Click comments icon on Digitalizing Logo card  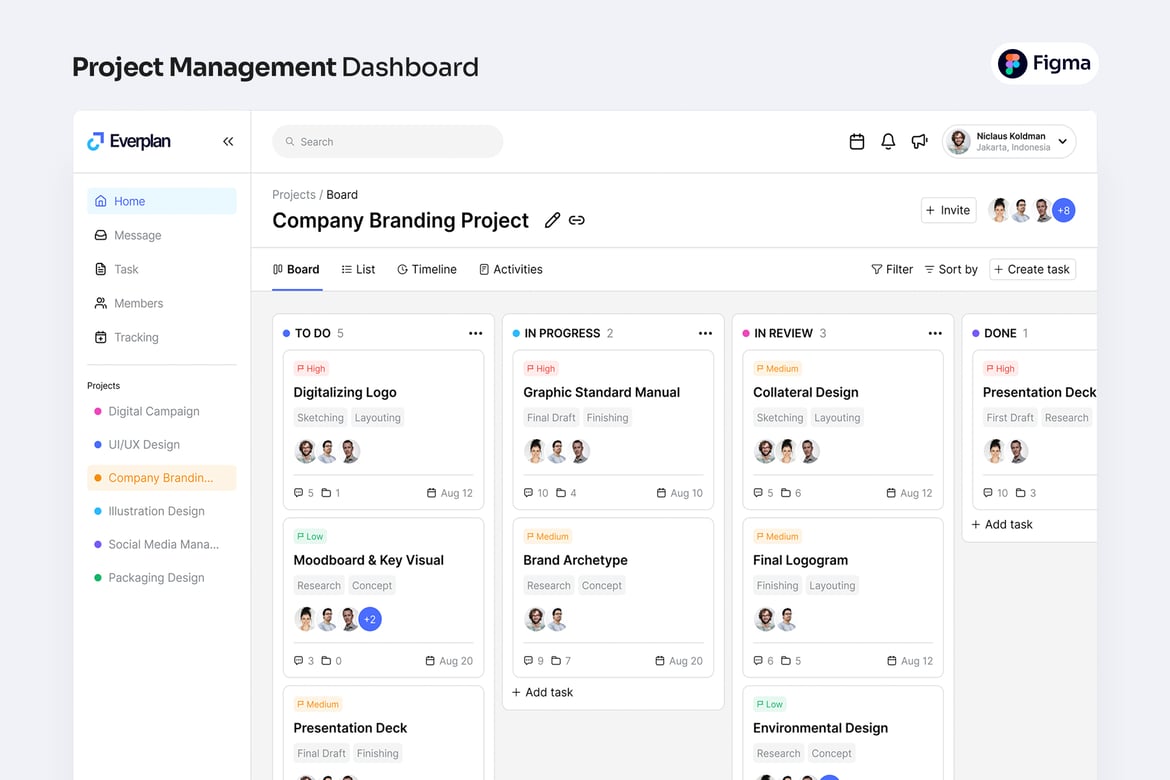[298, 493]
